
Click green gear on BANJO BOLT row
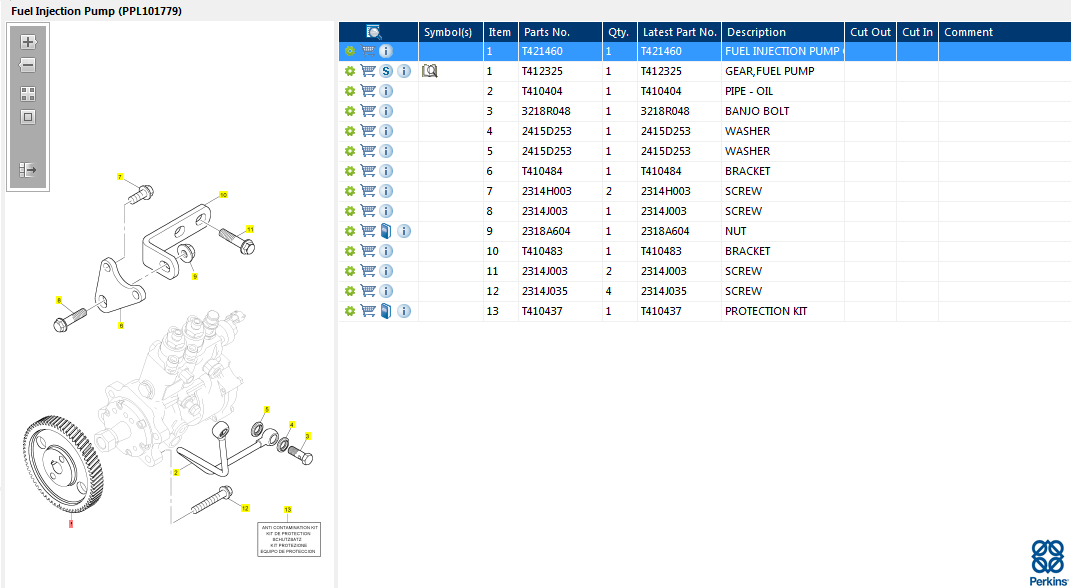click(x=350, y=111)
